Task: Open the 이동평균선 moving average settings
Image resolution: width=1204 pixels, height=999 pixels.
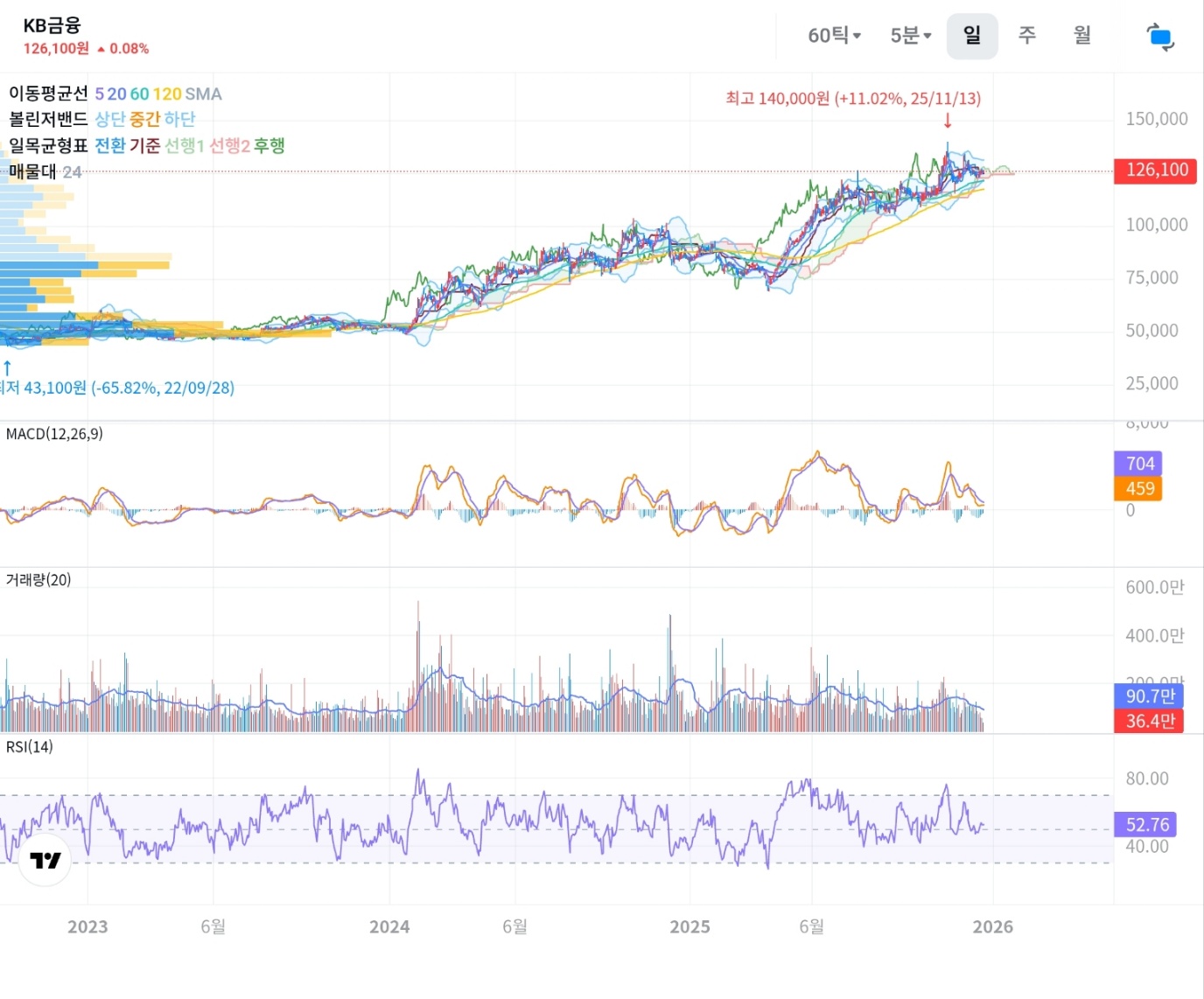Action: tap(48, 94)
